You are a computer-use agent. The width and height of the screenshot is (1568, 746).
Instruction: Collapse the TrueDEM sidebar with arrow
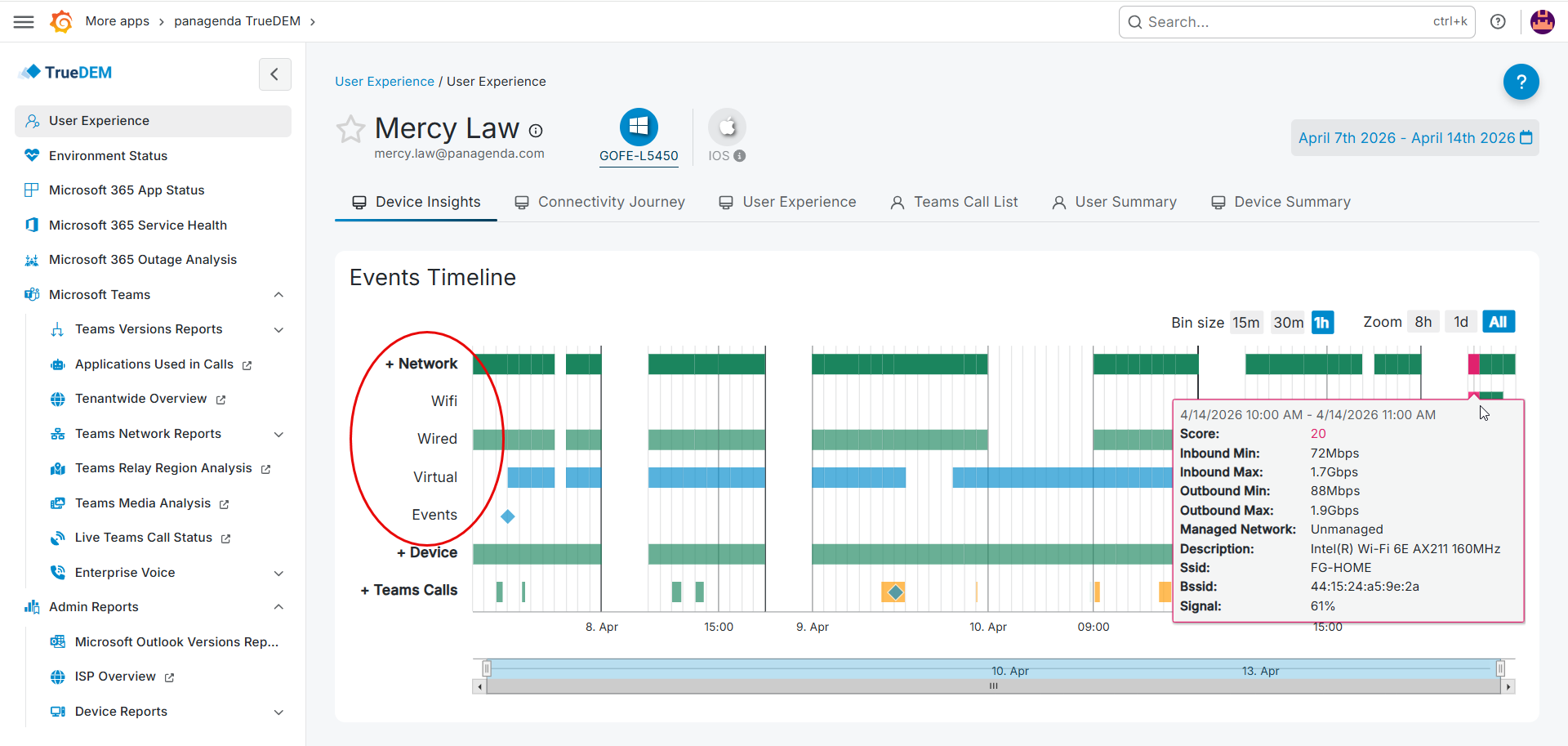274,74
